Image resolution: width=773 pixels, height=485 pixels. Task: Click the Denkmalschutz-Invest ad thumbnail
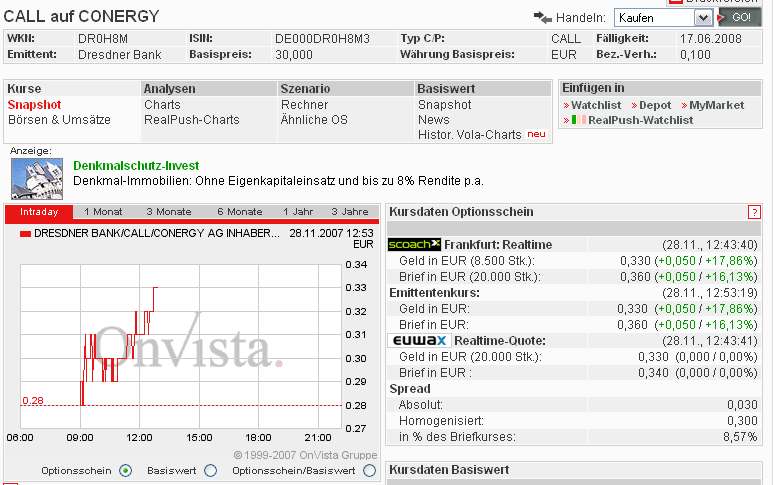click(37, 178)
